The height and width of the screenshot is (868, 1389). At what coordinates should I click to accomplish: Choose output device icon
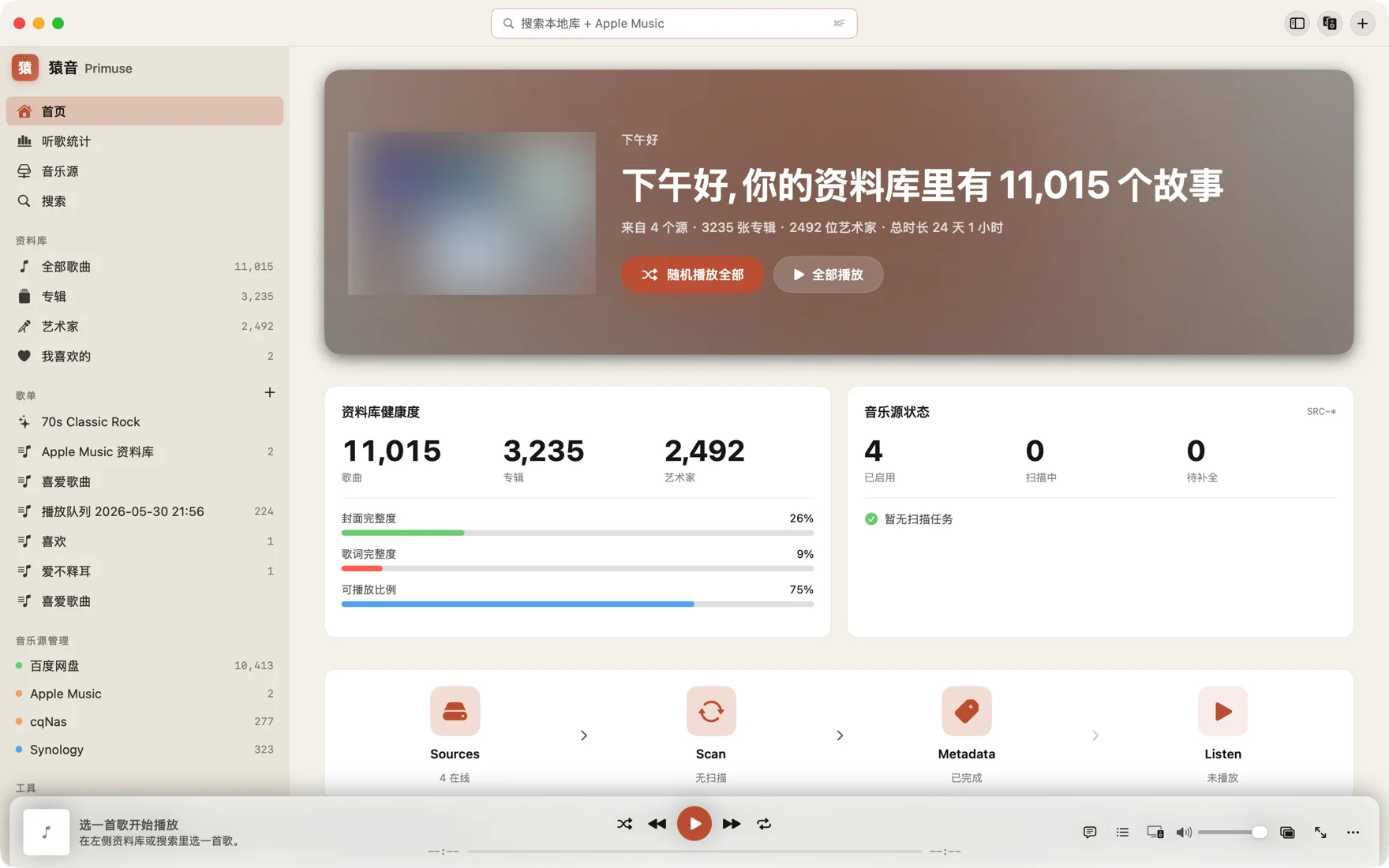tap(1155, 832)
